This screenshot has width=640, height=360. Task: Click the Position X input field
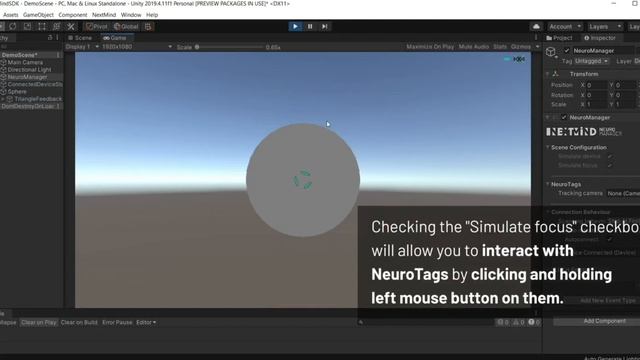596,85
